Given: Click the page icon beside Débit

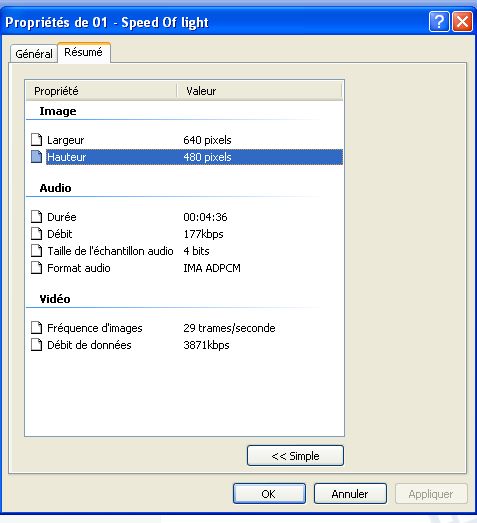Looking at the screenshot, I should point(36,234).
